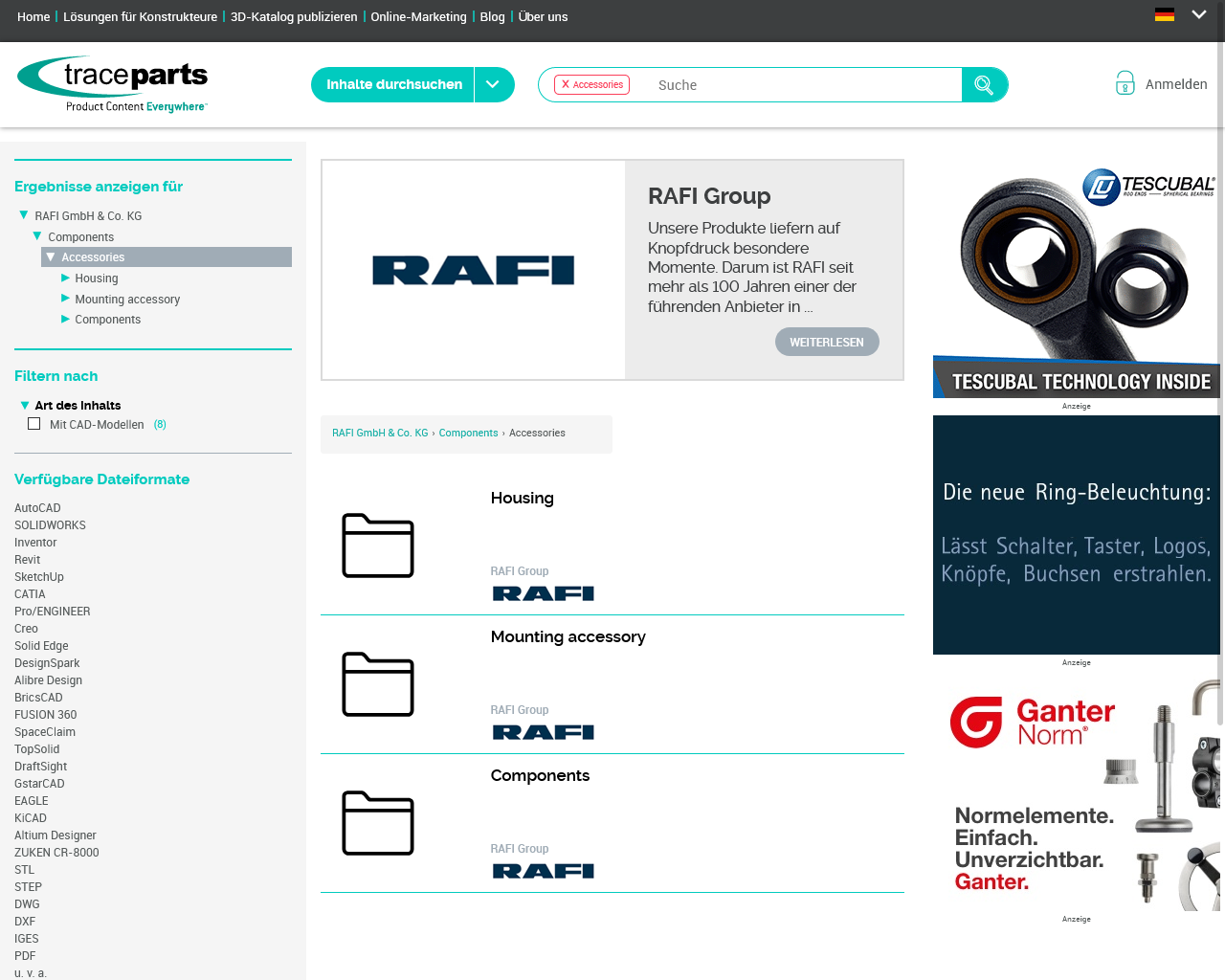Open the Online-Marketing menu item
Image resolution: width=1225 pixels, height=980 pixels.
[x=418, y=16]
